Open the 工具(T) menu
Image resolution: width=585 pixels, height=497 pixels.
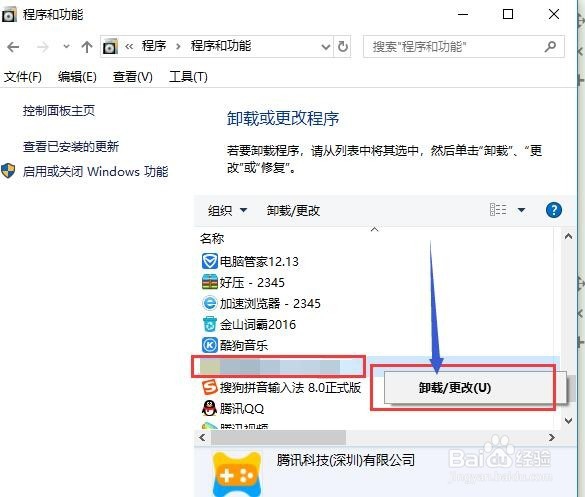coord(188,77)
